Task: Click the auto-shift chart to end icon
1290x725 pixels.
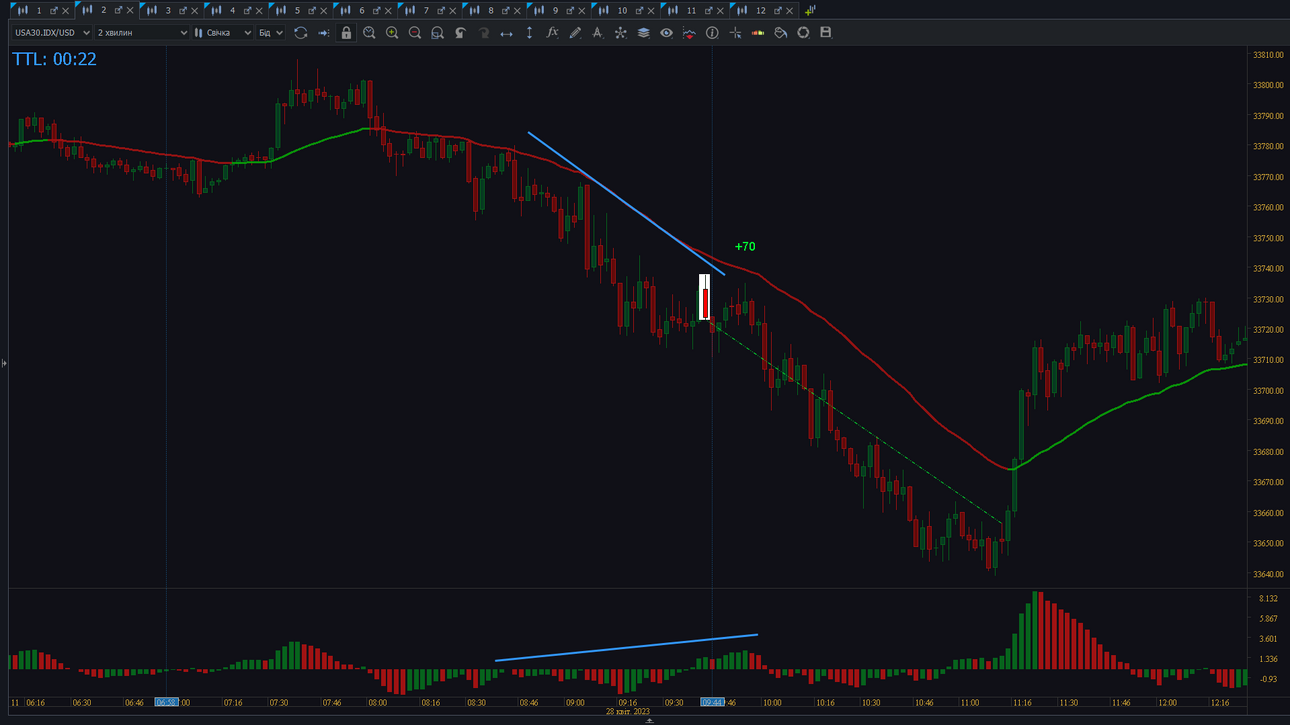Action: 323,33
